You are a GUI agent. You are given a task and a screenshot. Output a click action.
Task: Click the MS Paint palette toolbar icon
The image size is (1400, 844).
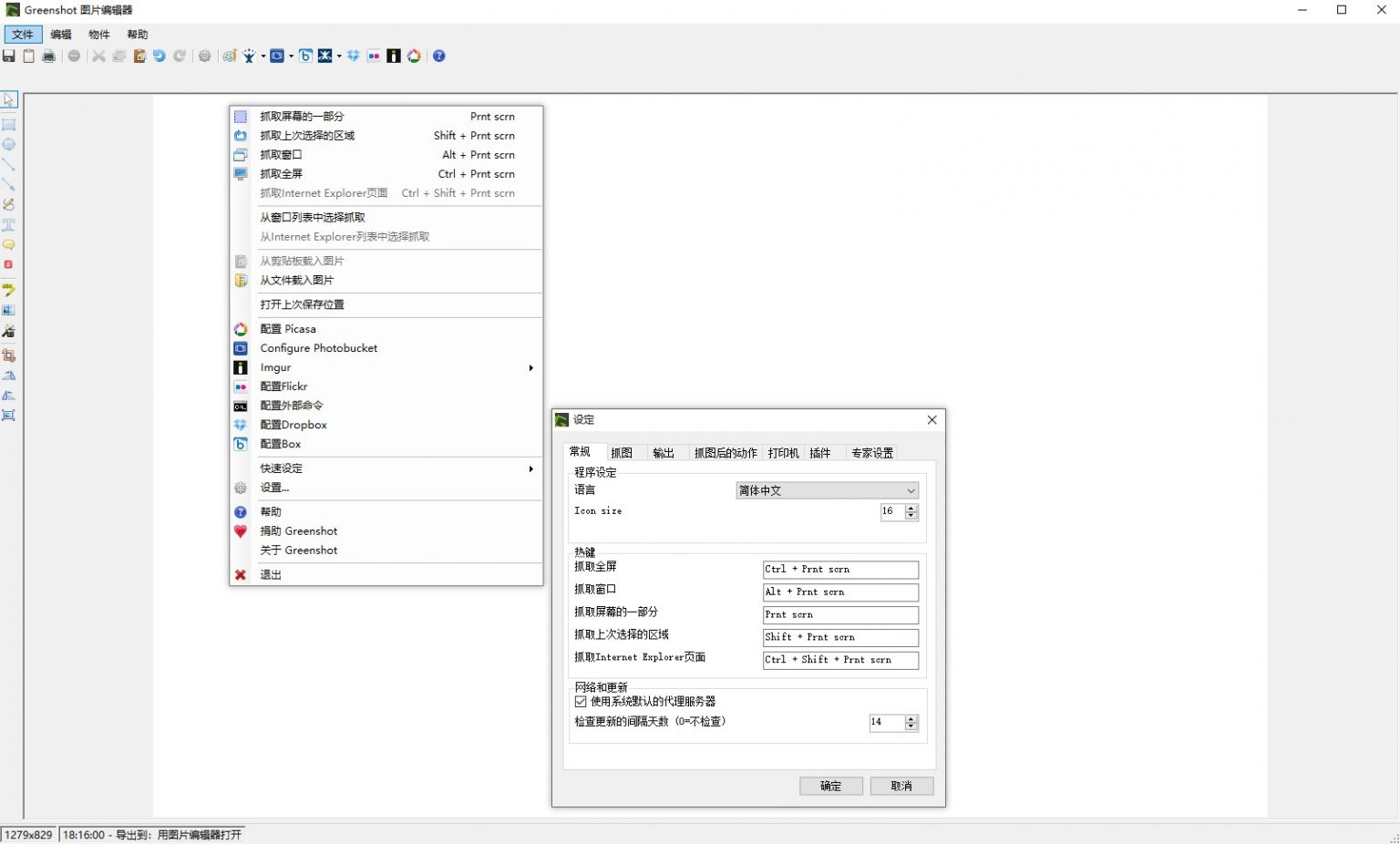(x=229, y=57)
